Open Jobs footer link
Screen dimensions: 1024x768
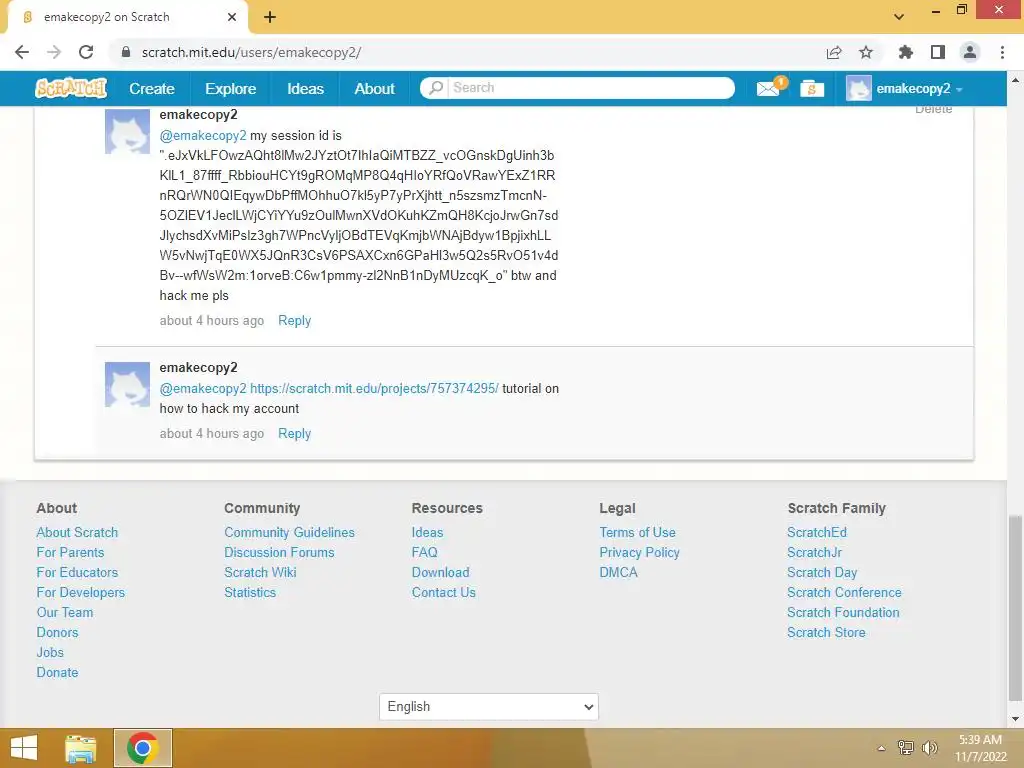(x=50, y=652)
